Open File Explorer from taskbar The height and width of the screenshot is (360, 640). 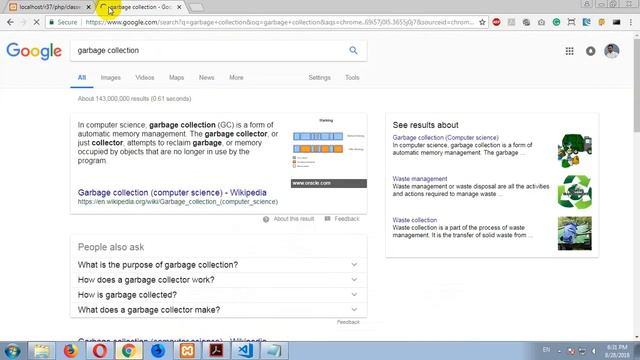[x=41, y=351]
